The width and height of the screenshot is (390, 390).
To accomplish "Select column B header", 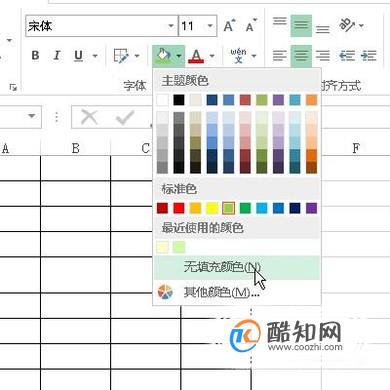I will click(76, 148).
